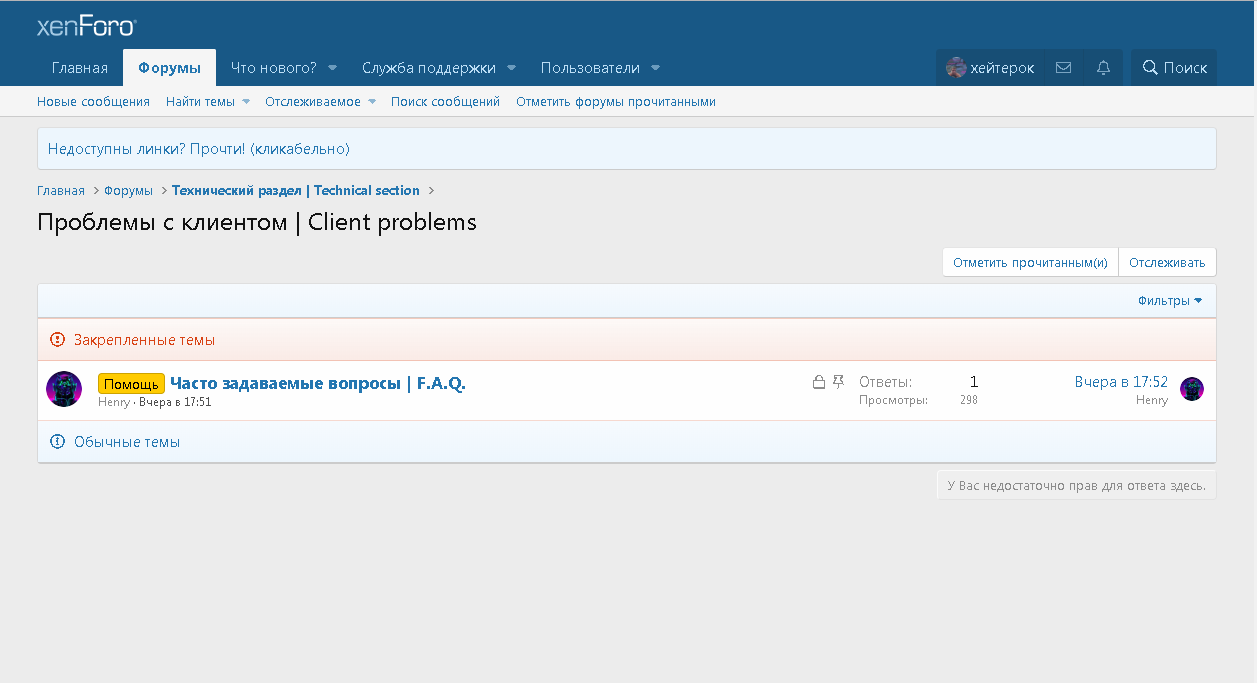Viewport: 1257px width, 683px height.
Task: Click the Отслеживать button
Action: [1167, 262]
